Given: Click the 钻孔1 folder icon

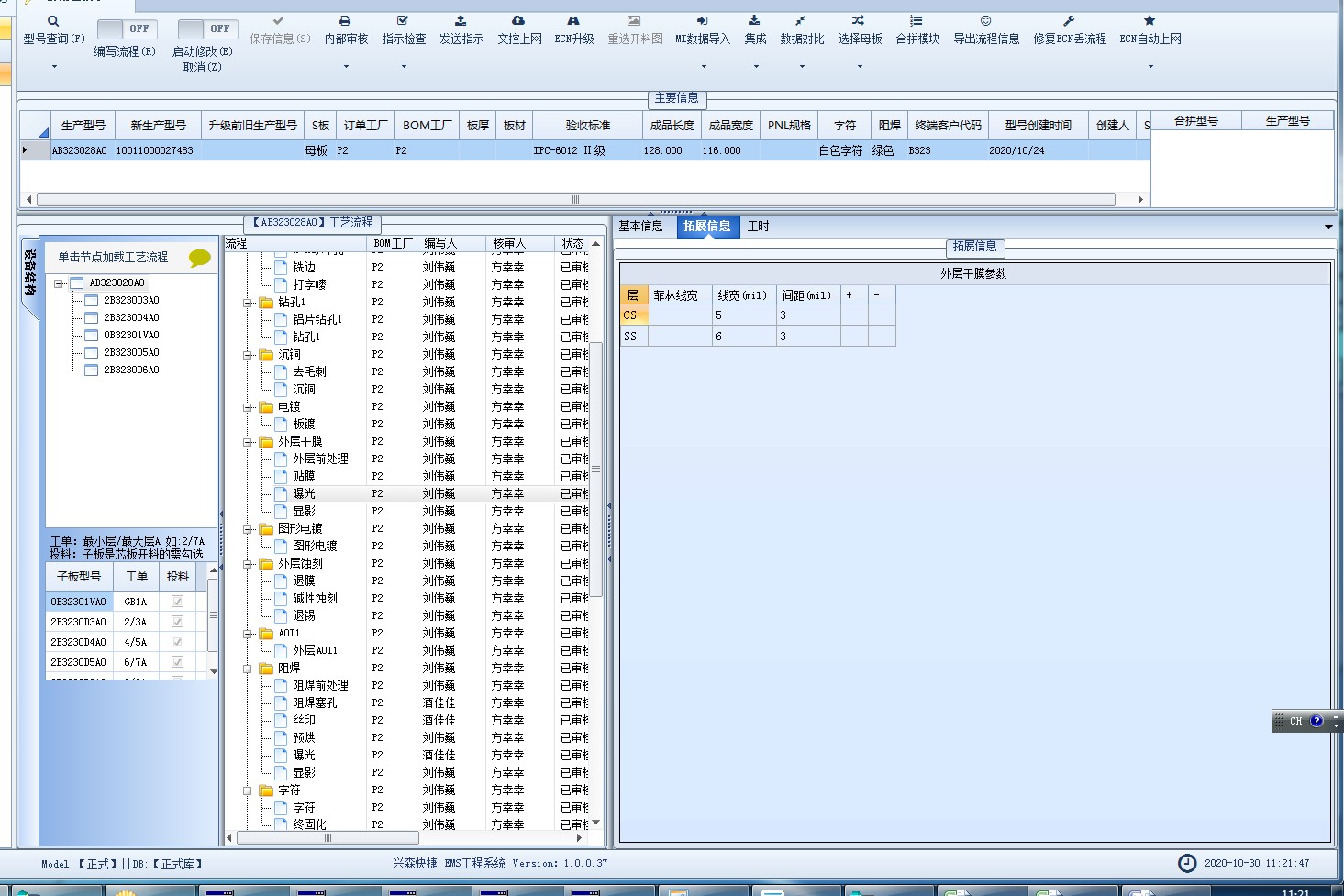Looking at the screenshot, I should click(x=266, y=302).
